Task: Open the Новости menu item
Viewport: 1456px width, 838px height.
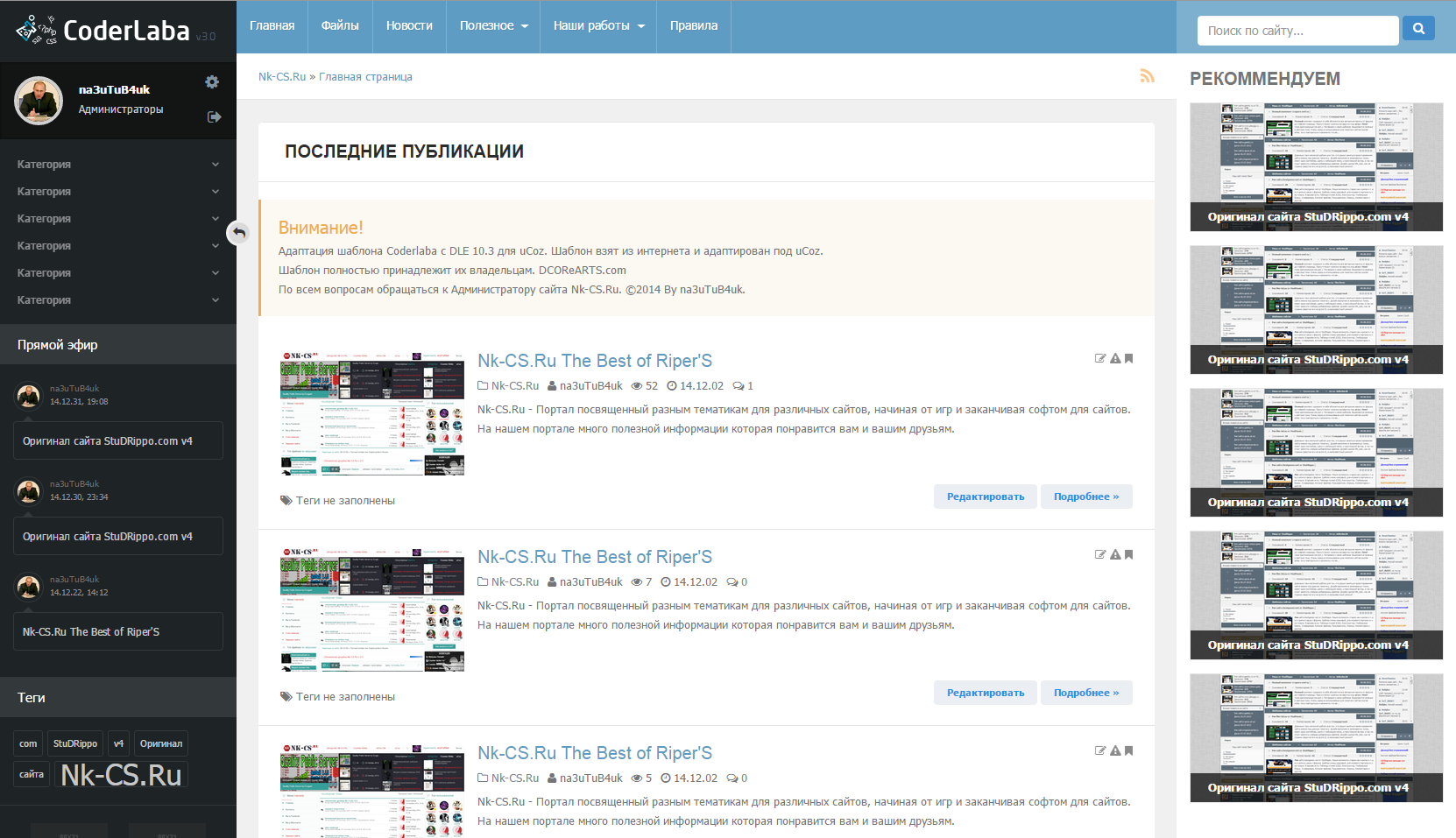Action: click(x=409, y=26)
